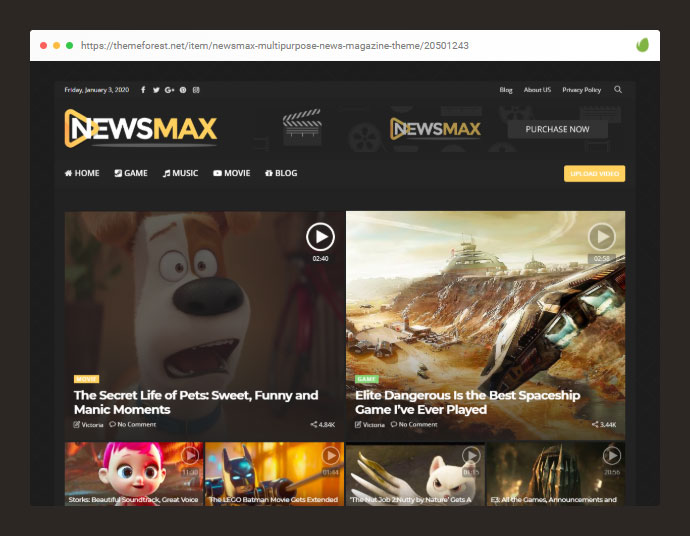Open The Nut Job 2 article title
The height and width of the screenshot is (536, 690).
point(410,499)
